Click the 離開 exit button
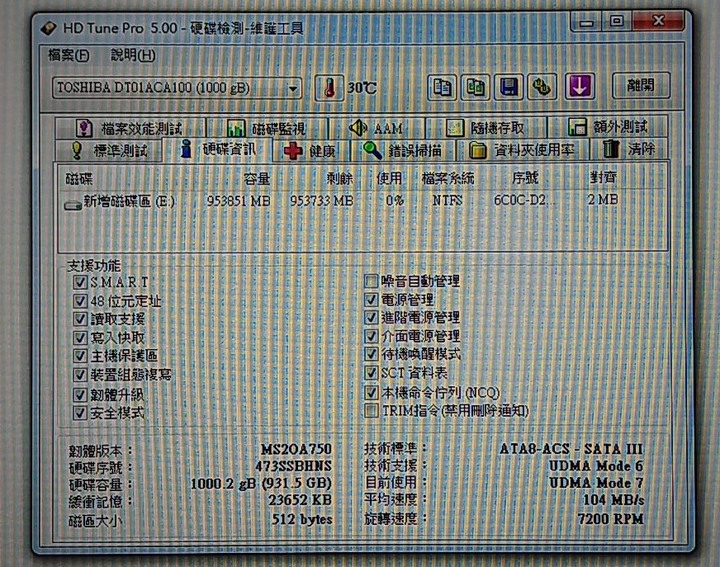 [x=641, y=85]
